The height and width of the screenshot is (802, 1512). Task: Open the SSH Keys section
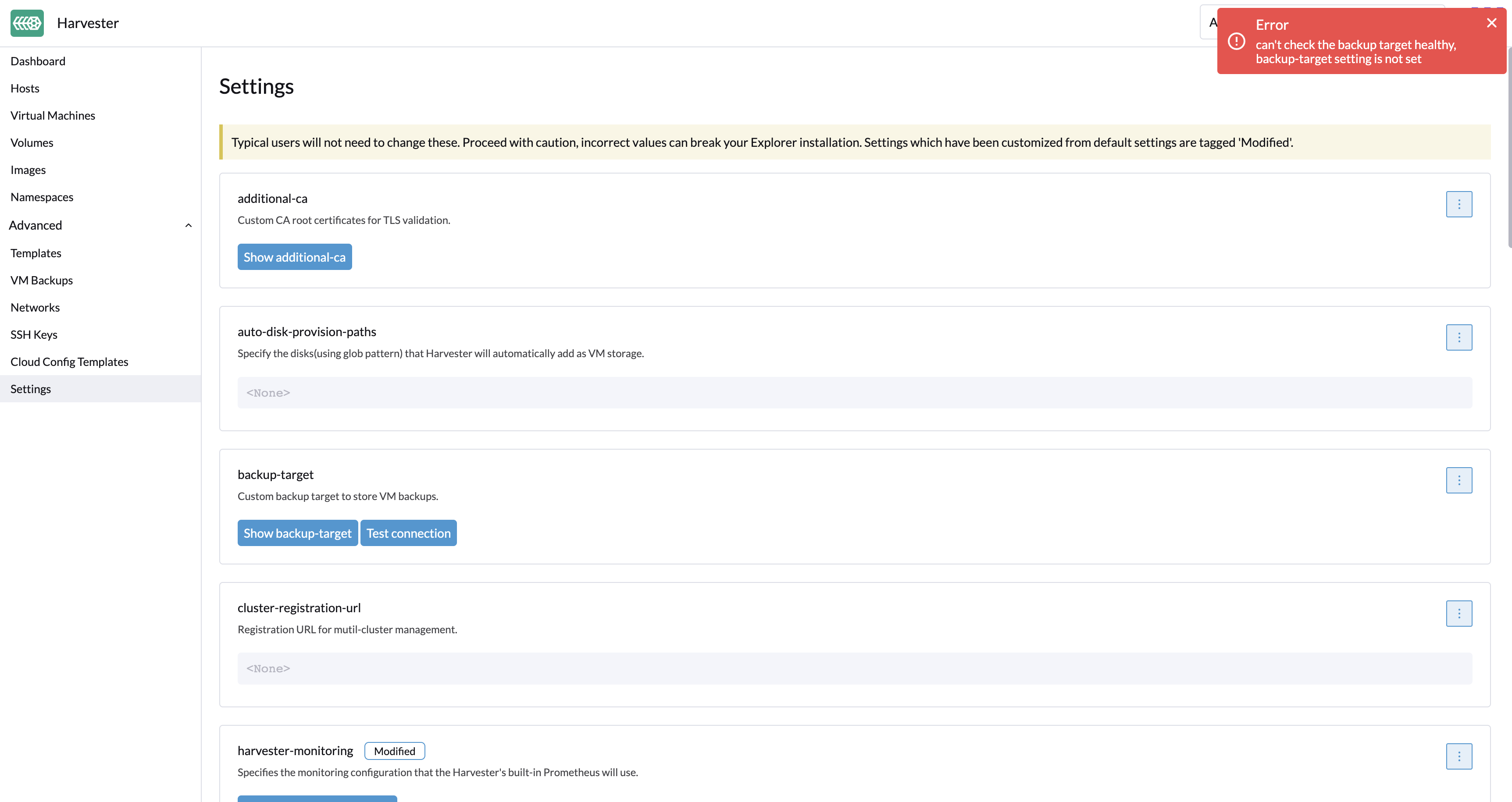click(34, 334)
